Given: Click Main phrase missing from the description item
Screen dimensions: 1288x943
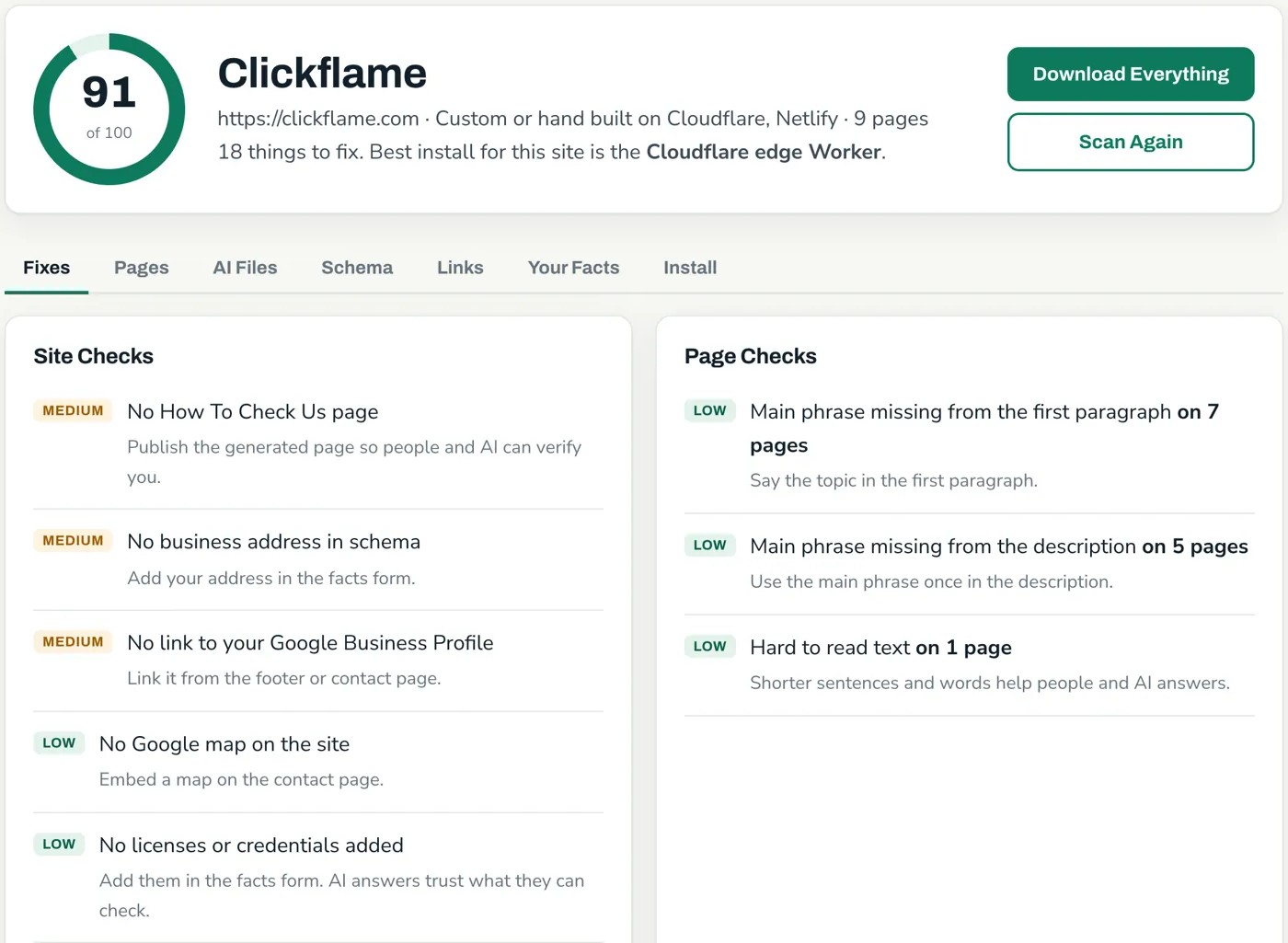Looking at the screenshot, I should tap(999, 546).
